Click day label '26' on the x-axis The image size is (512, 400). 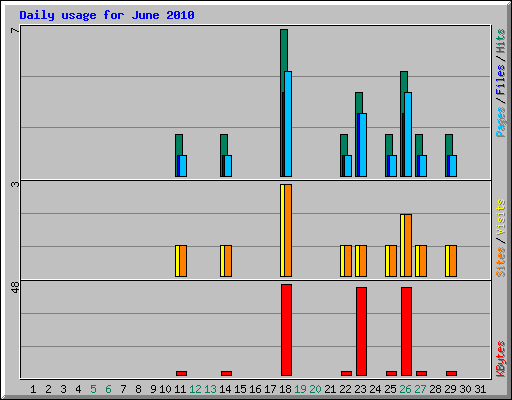[x=405, y=389]
